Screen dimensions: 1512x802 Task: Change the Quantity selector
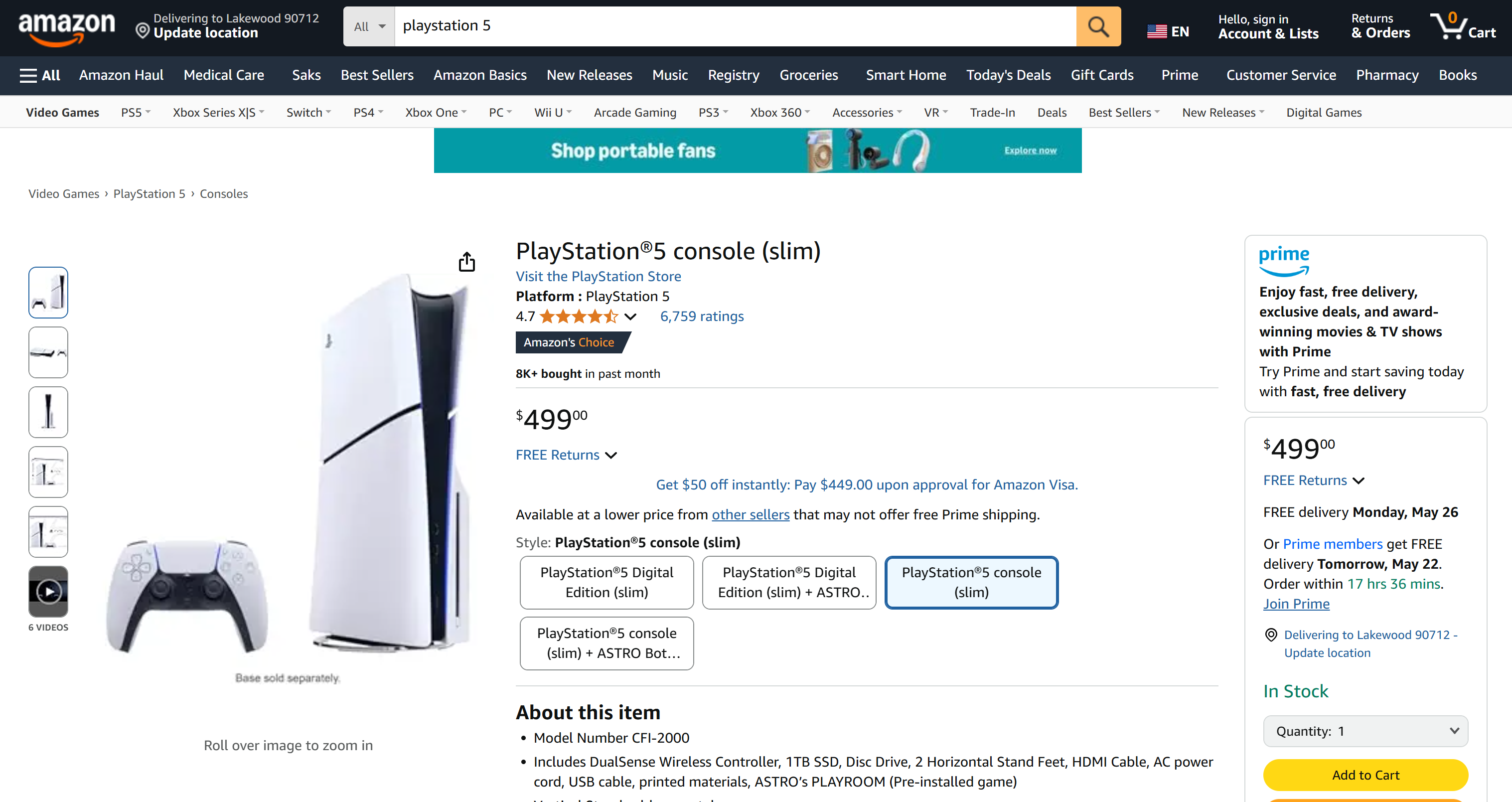pos(1365,731)
